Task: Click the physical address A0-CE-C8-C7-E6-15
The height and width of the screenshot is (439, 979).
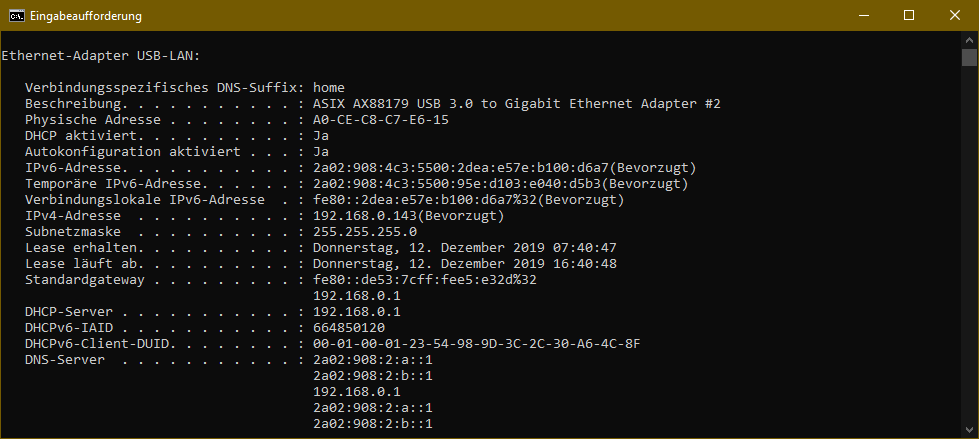Action: click(x=381, y=119)
